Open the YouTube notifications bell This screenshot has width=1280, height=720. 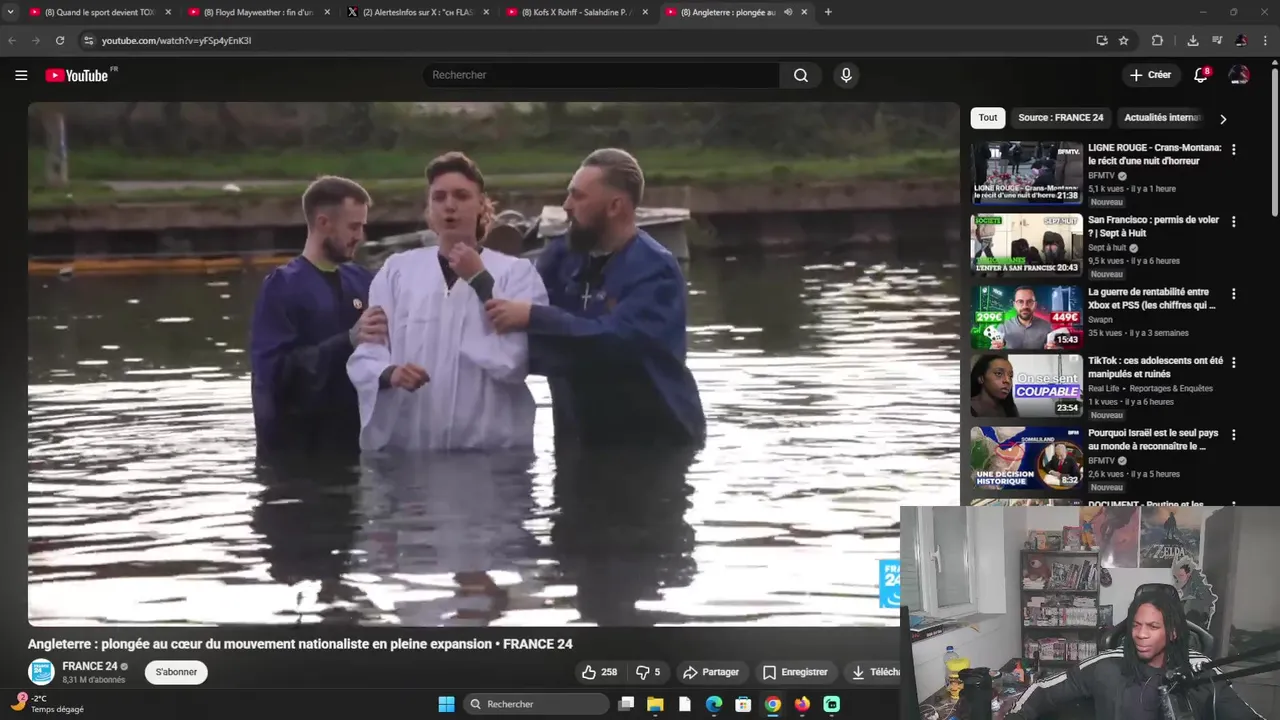[x=1201, y=75]
